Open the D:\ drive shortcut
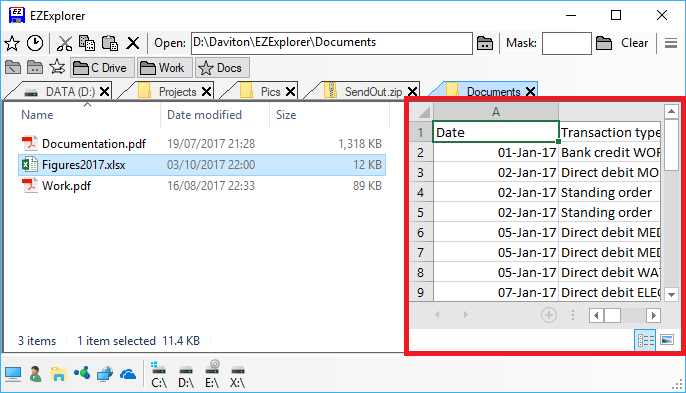 (x=186, y=375)
